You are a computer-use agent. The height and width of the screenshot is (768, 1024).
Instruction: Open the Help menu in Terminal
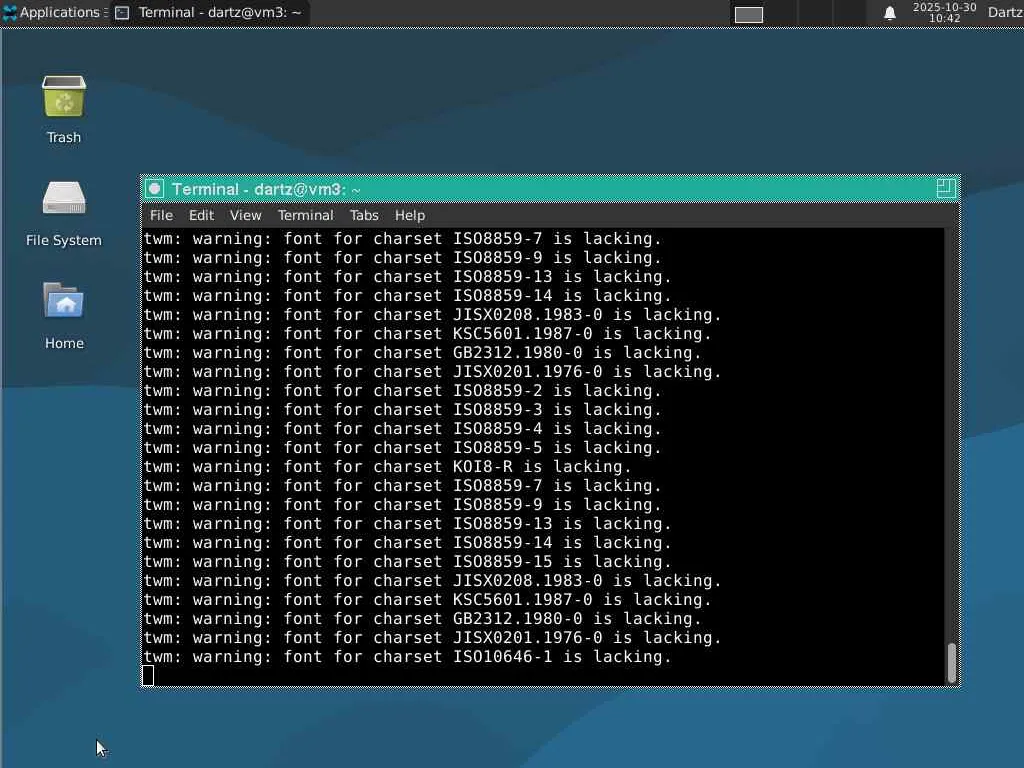pos(409,216)
